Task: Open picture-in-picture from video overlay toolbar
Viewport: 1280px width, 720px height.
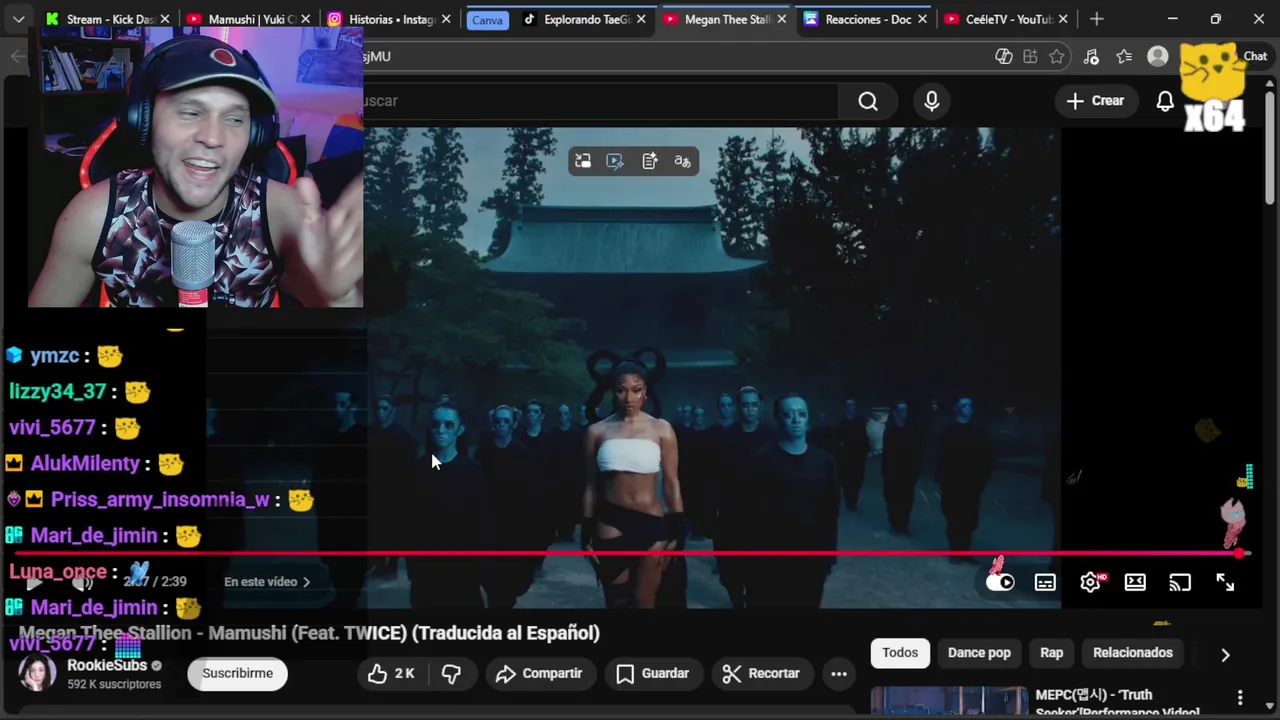Action: click(583, 161)
